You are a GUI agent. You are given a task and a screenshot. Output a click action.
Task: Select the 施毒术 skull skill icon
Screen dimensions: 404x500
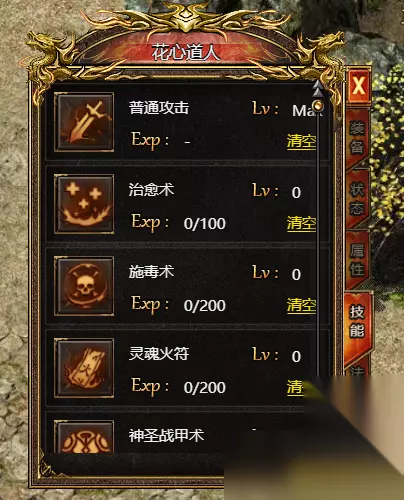coord(84,286)
